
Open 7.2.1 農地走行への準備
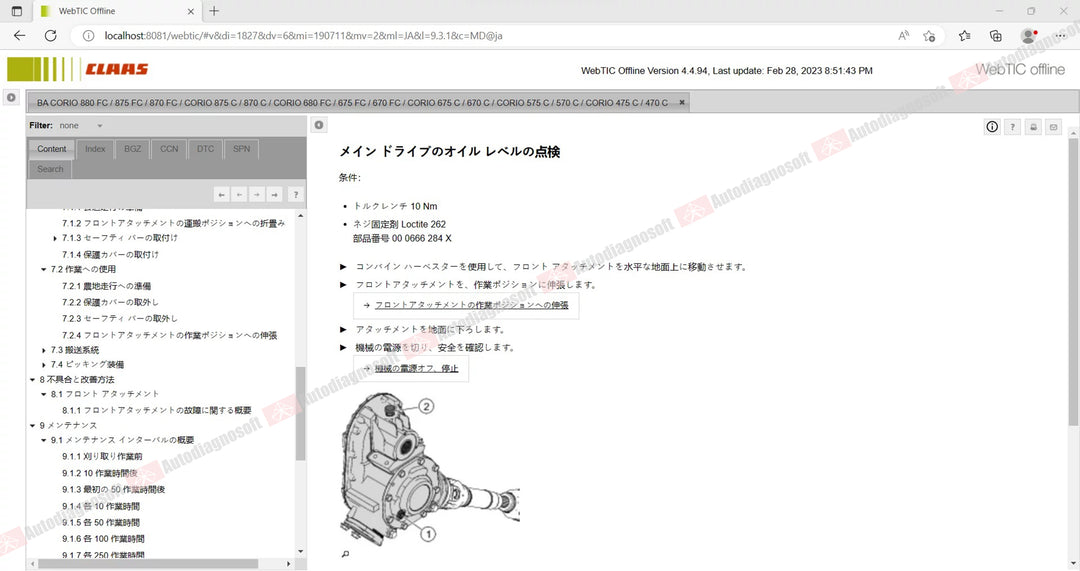pos(106,286)
